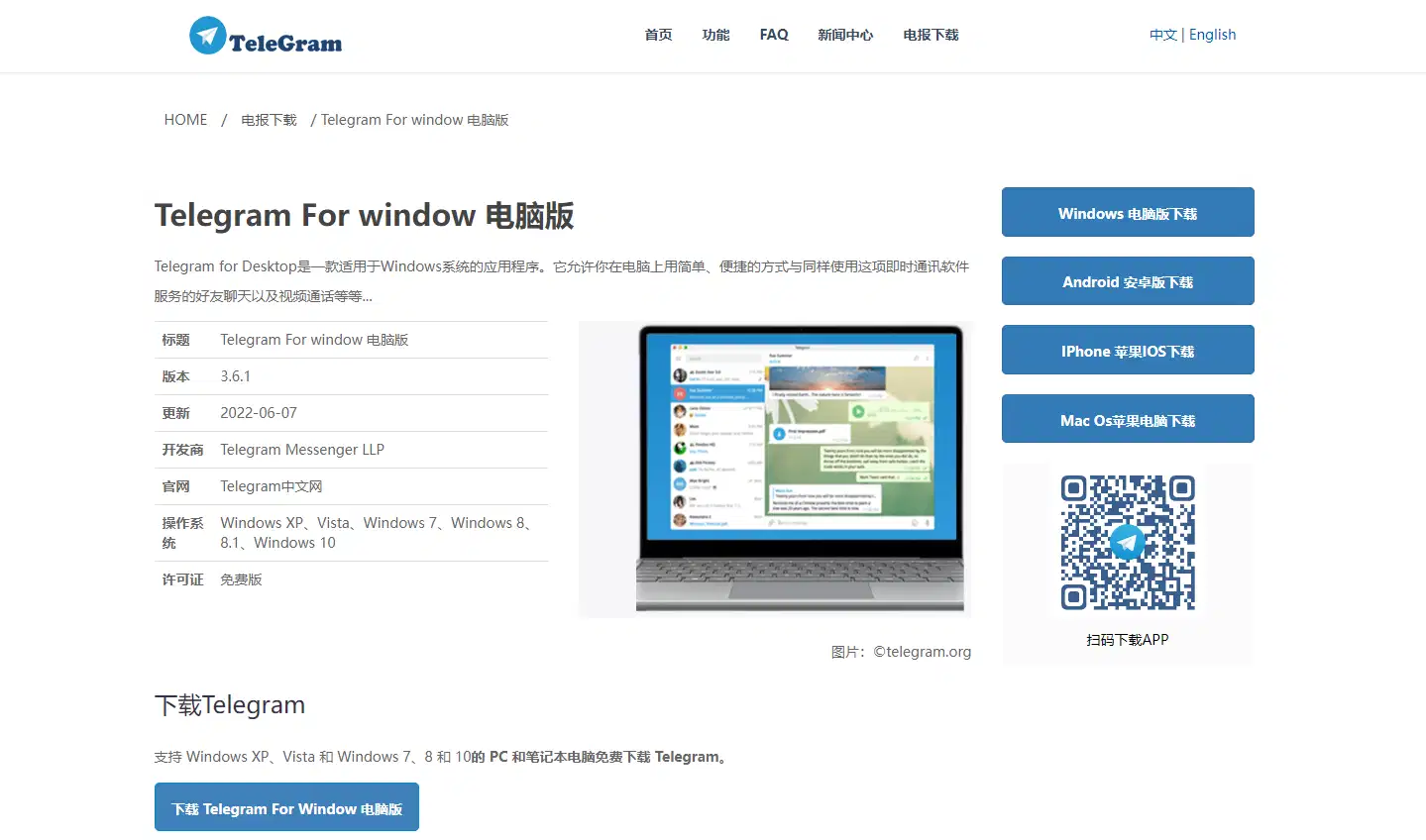Open the 功能 navigation menu item
Screen dimensions: 1426x840
[x=715, y=35]
